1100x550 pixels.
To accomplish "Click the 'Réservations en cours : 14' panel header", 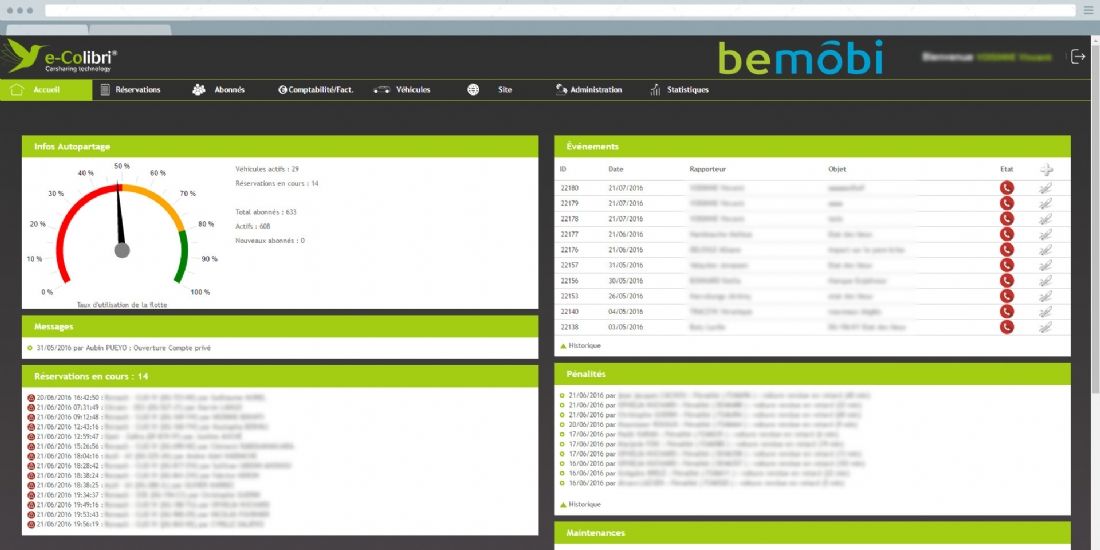I will click(280, 377).
